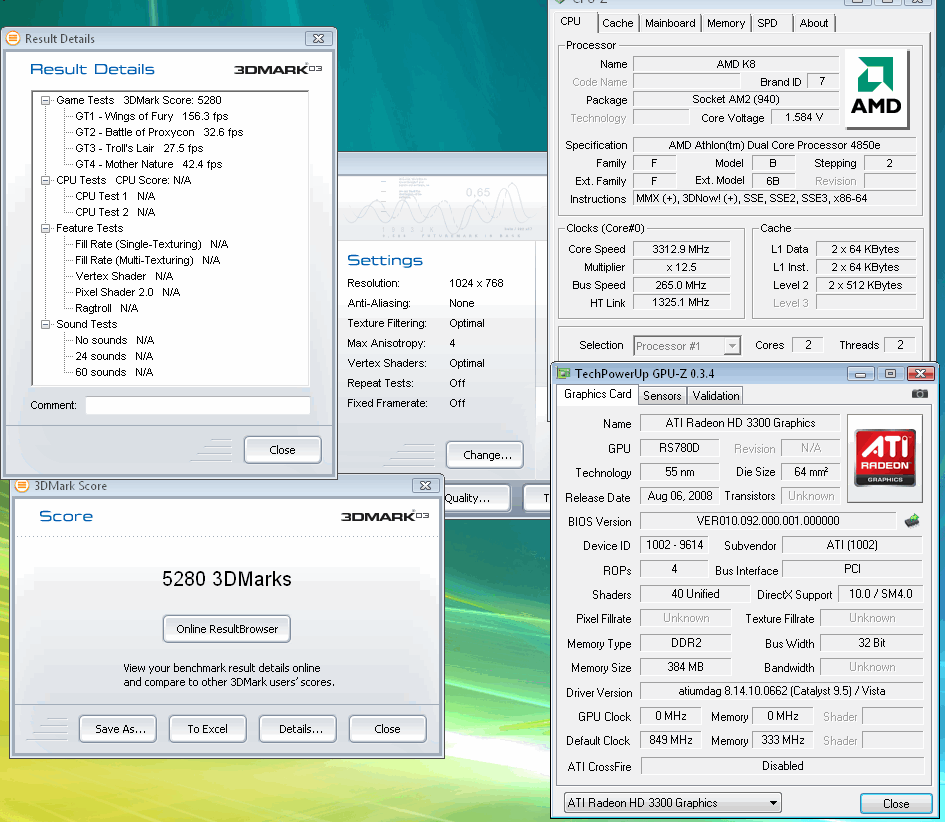This screenshot has height=822, width=945.
Task: Select GT3 - Troll's Lair result row
Action: pos(139,148)
